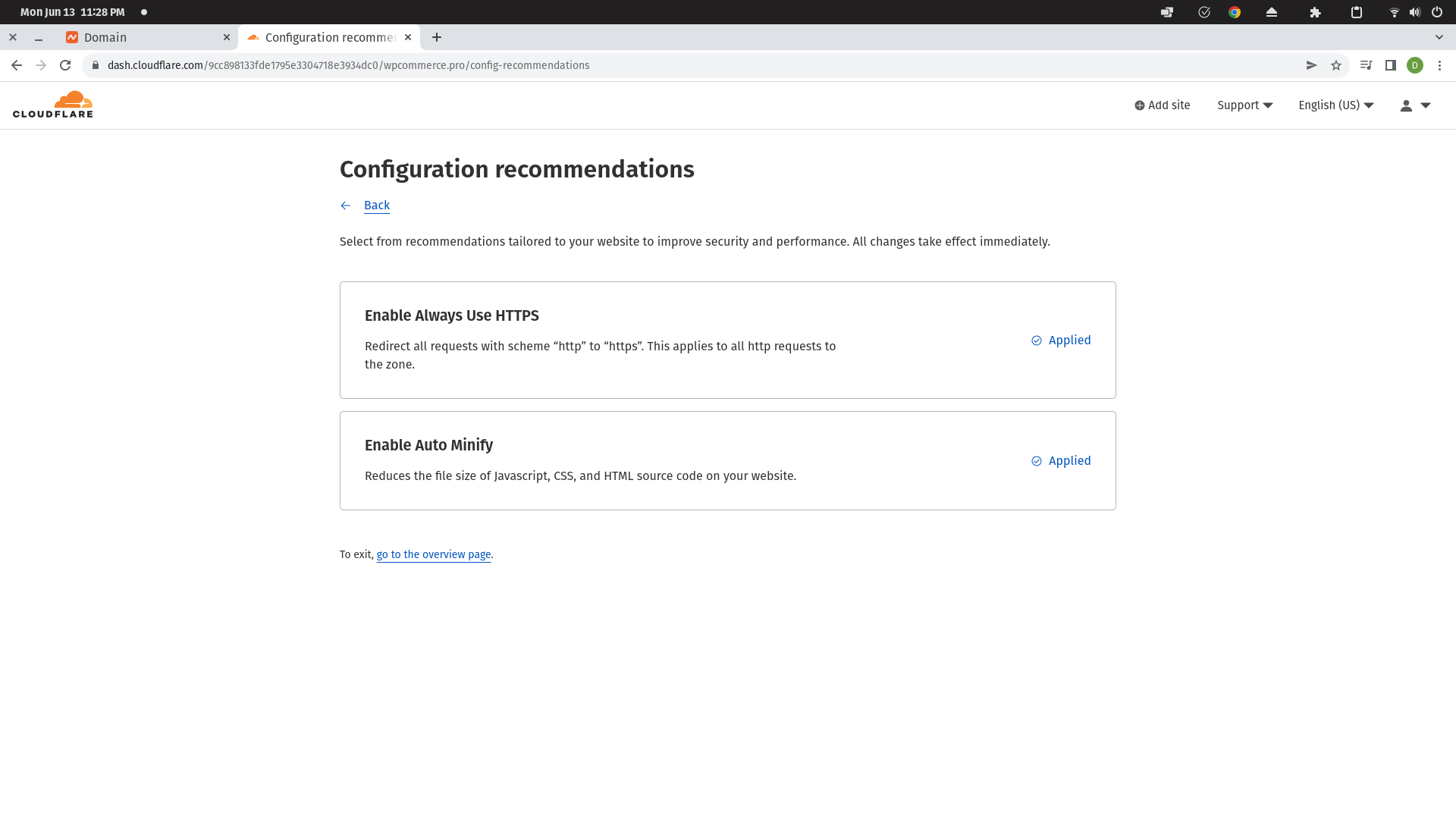Open Chrome extensions puzzle icon
Viewport: 1456px width, 819px height.
1316,12
